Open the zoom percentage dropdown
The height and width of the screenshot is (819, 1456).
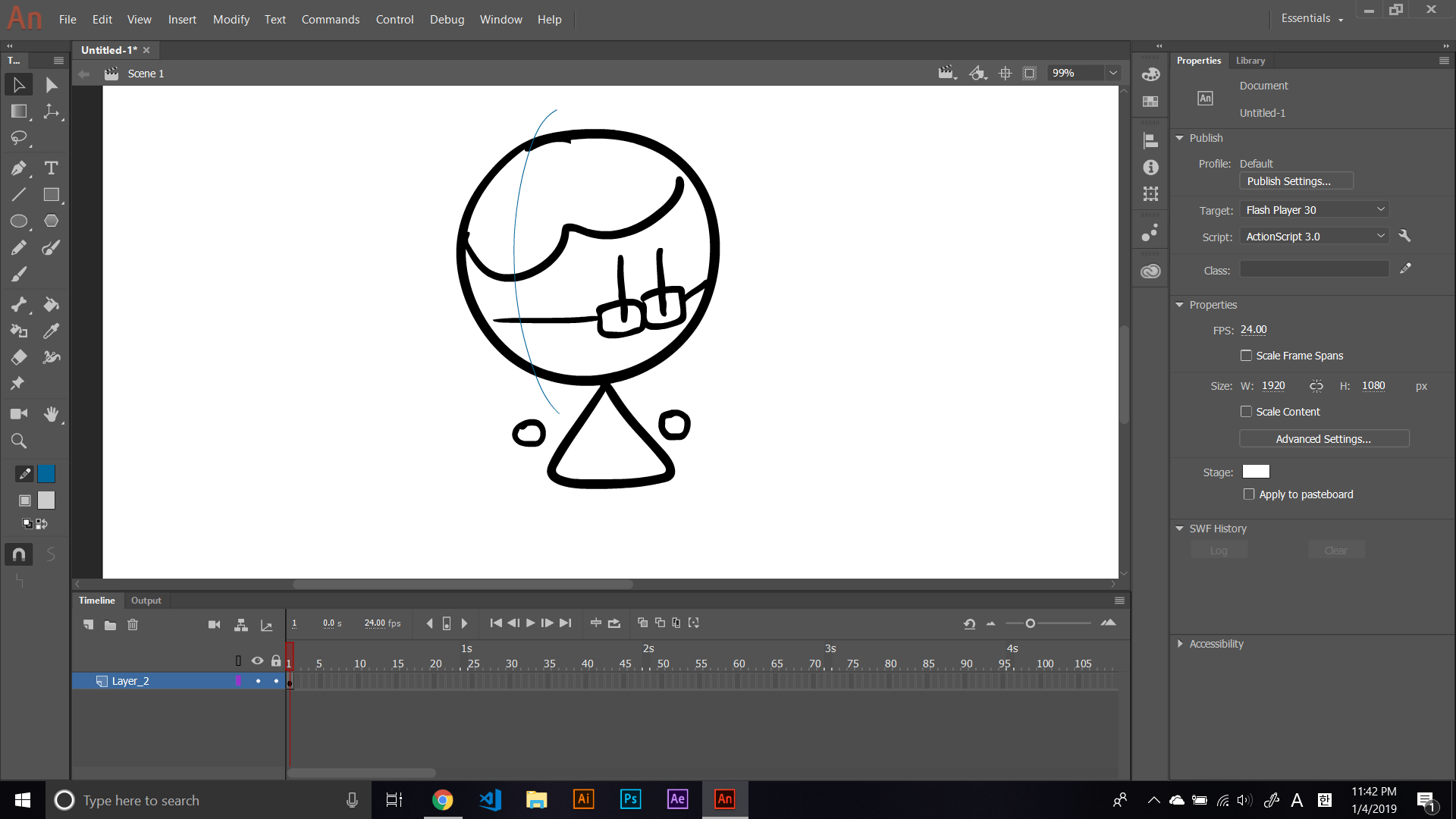(1112, 73)
